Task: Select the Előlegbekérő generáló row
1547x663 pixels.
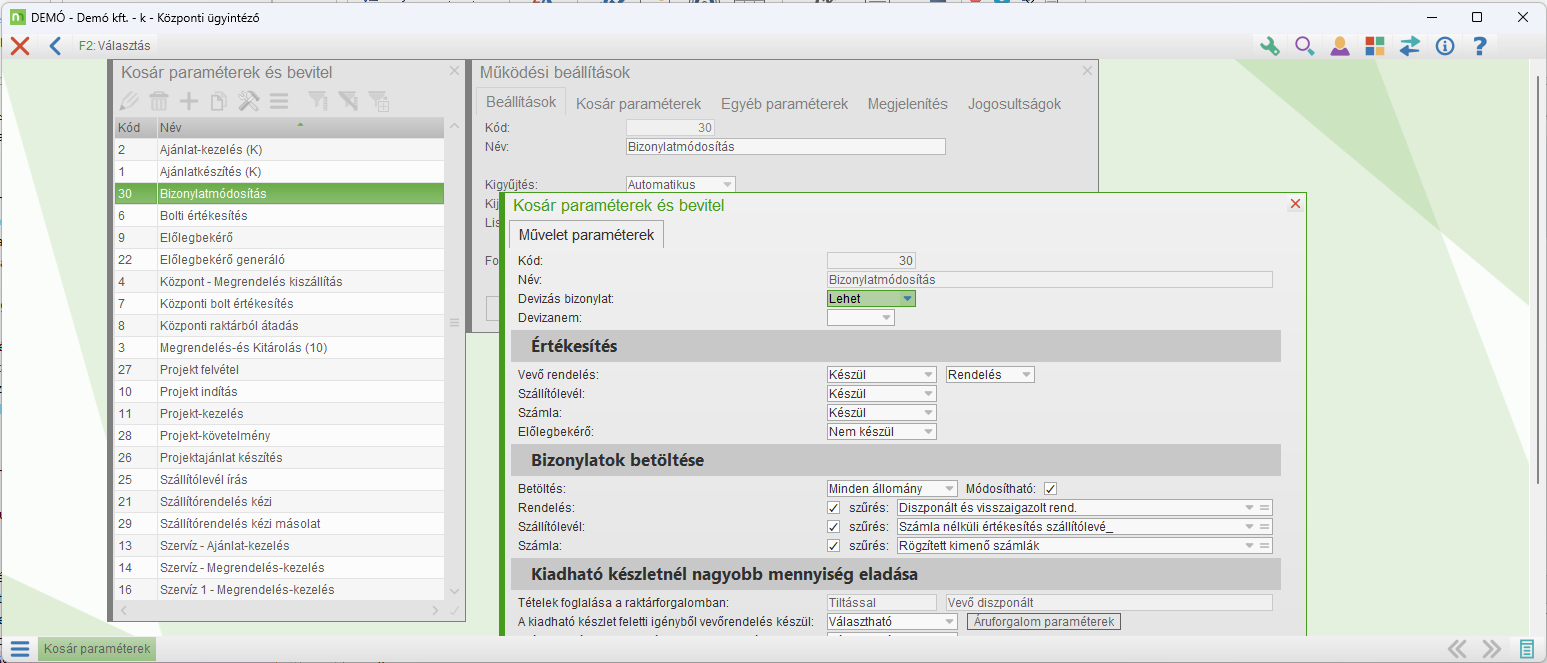Action: click(x=279, y=259)
